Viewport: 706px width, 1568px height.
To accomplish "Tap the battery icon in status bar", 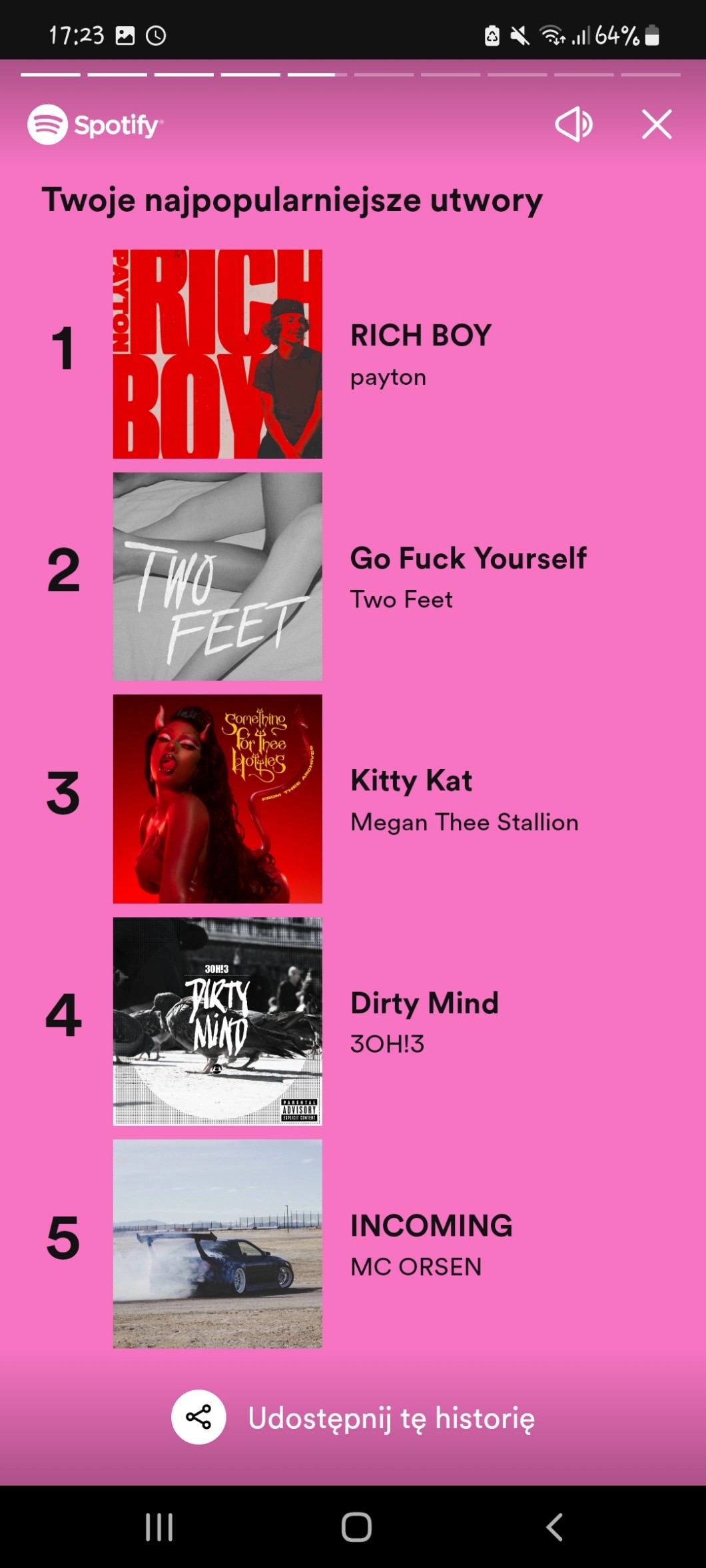I will (x=653, y=35).
